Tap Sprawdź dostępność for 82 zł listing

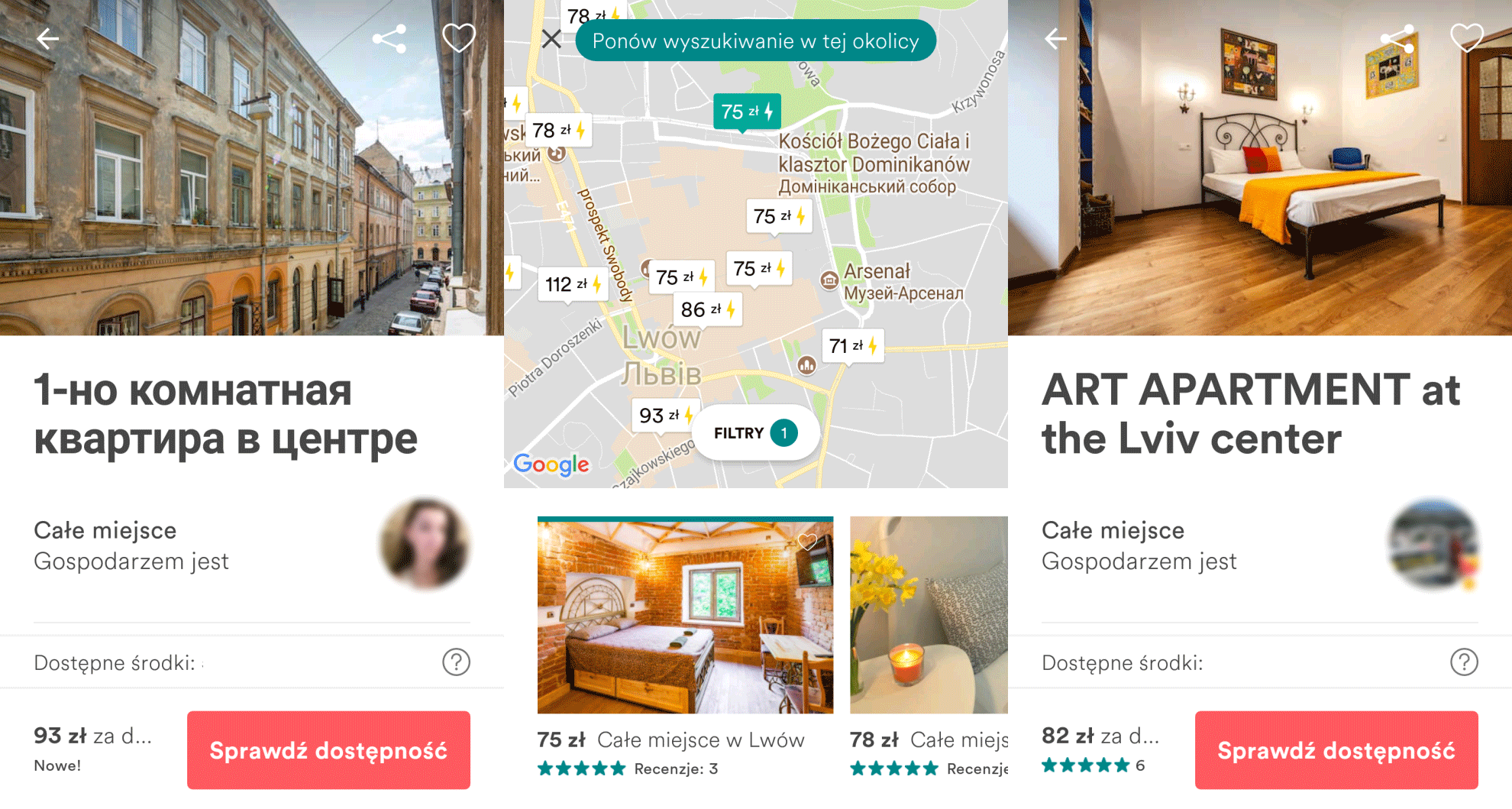[x=1336, y=750]
